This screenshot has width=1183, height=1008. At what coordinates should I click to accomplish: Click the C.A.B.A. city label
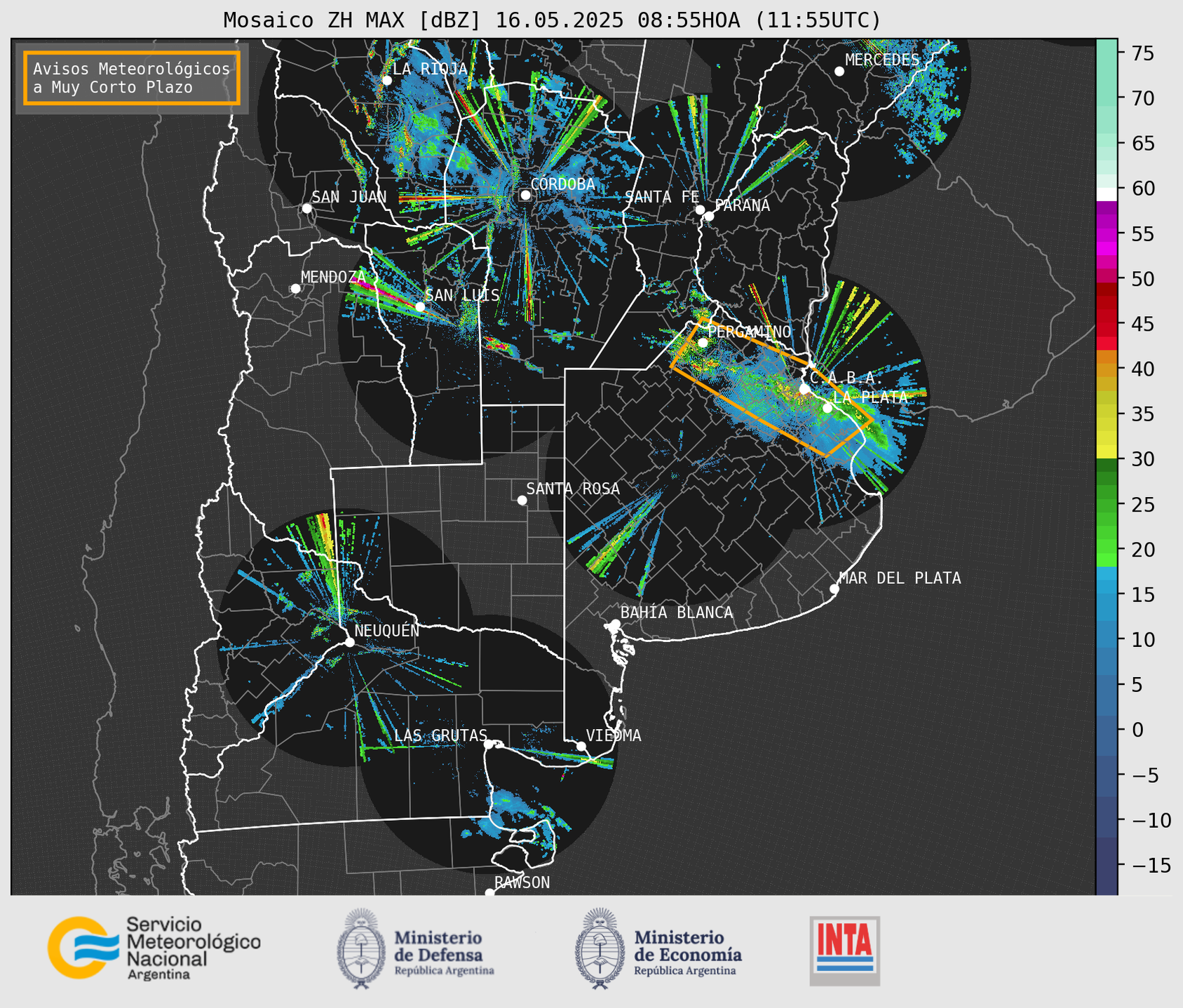pyautogui.click(x=846, y=378)
